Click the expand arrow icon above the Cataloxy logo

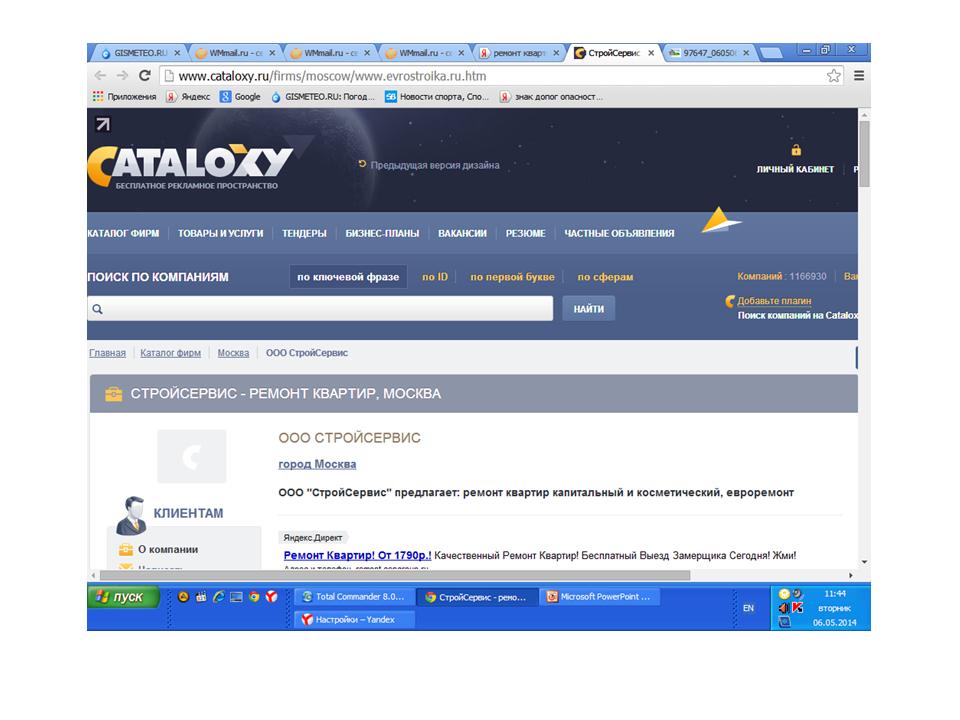tap(103, 124)
